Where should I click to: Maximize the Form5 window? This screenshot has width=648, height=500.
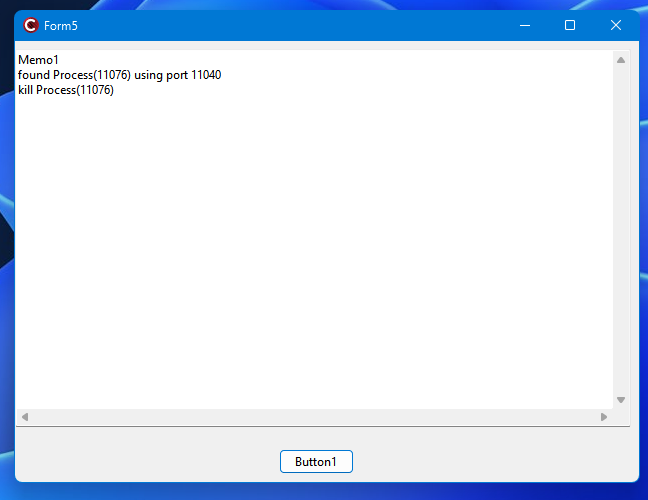pos(570,26)
